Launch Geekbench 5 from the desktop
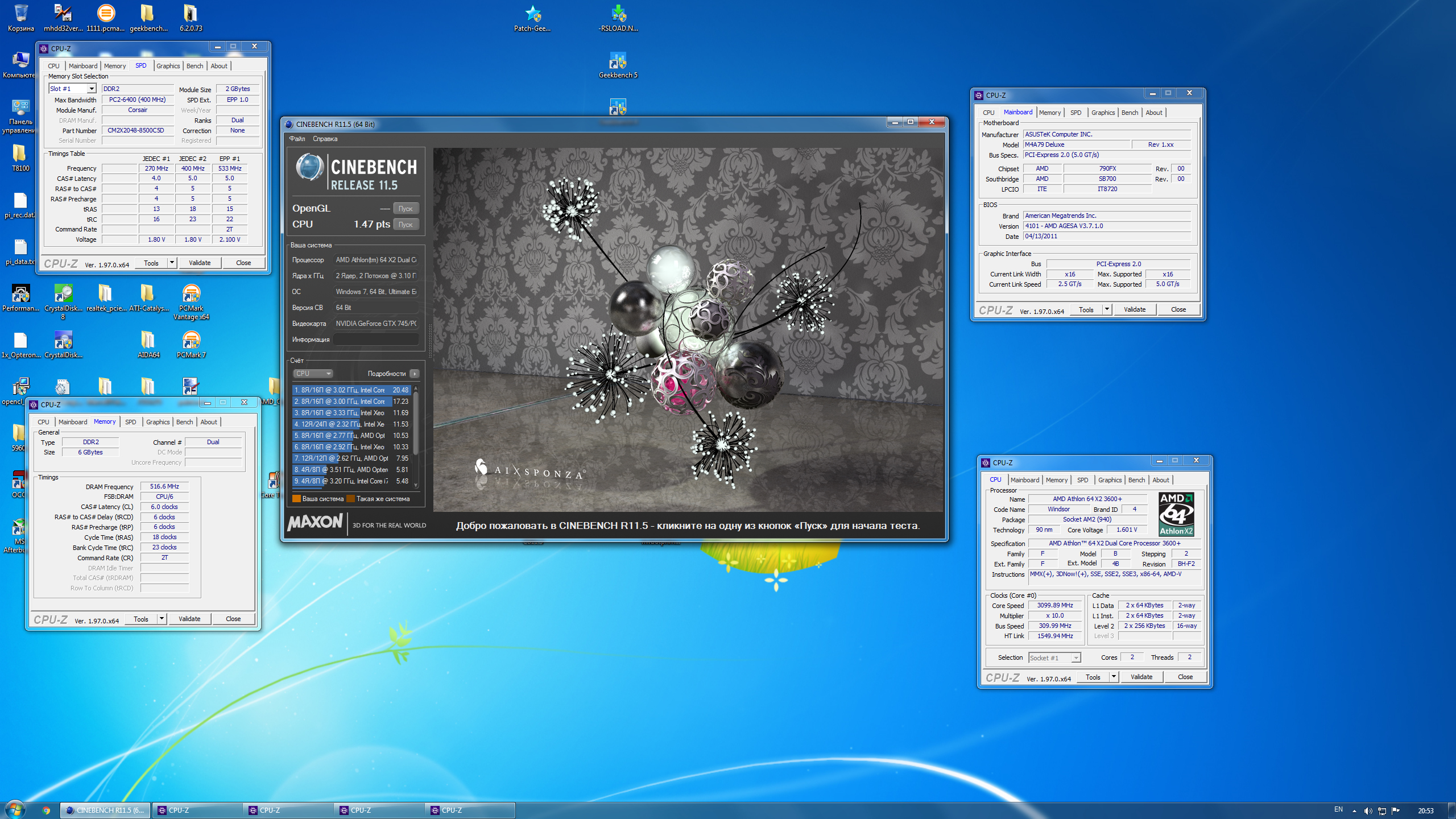The height and width of the screenshot is (819, 1456). click(x=618, y=64)
